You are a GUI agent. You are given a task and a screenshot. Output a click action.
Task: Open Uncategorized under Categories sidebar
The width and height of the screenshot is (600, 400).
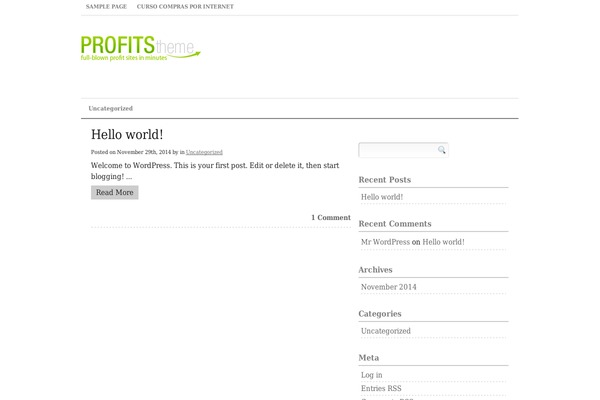coord(386,331)
